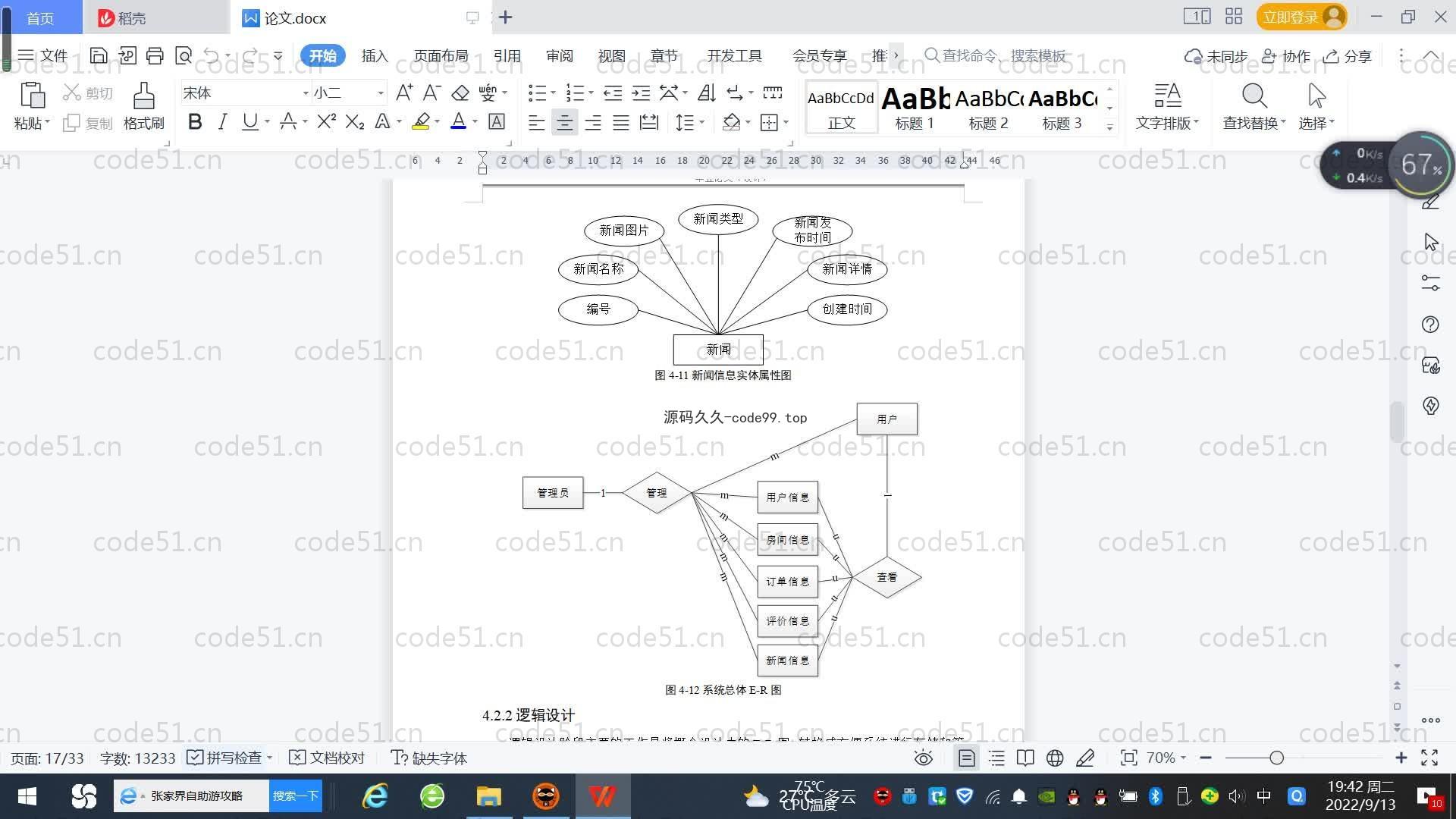The height and width of the screenshot is (819, 1456).
Task: Toggle spell check in status bar
Action: 228,758
